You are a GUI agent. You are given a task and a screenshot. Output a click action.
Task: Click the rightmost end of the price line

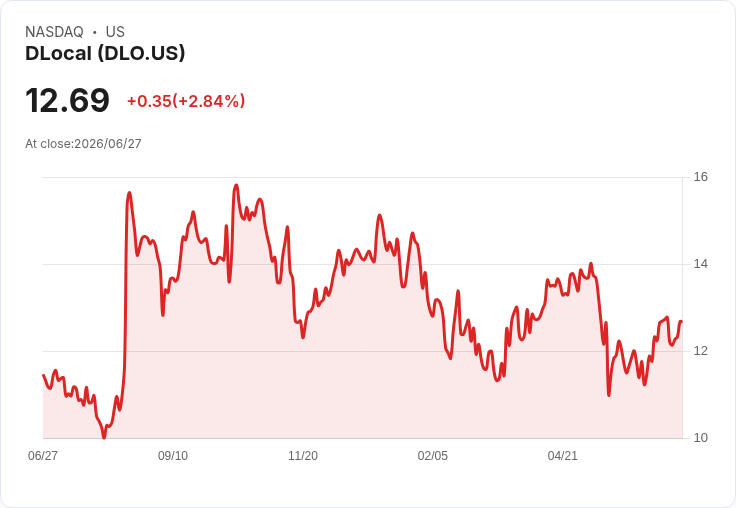681,321
